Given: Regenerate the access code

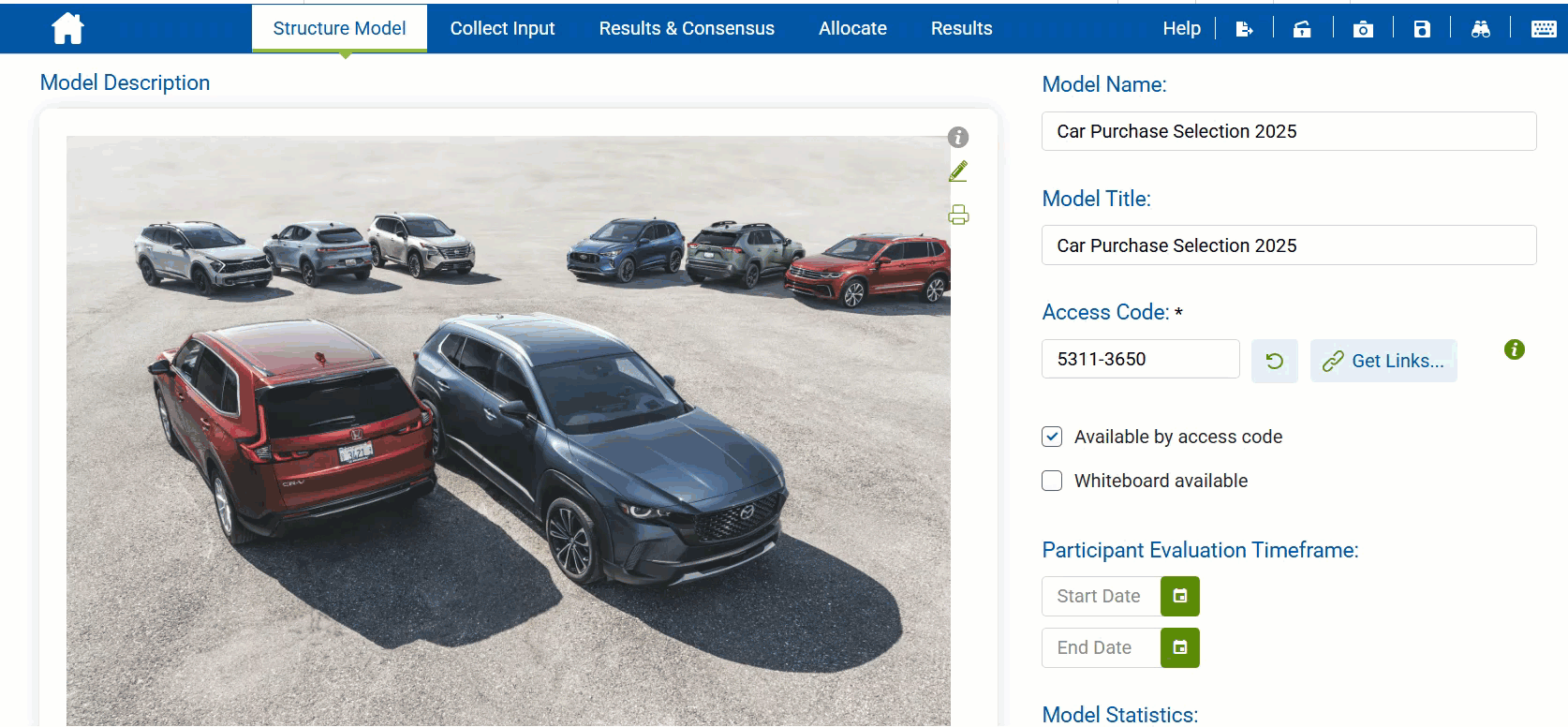Looking at the screenshot, I should (1275, 361).
